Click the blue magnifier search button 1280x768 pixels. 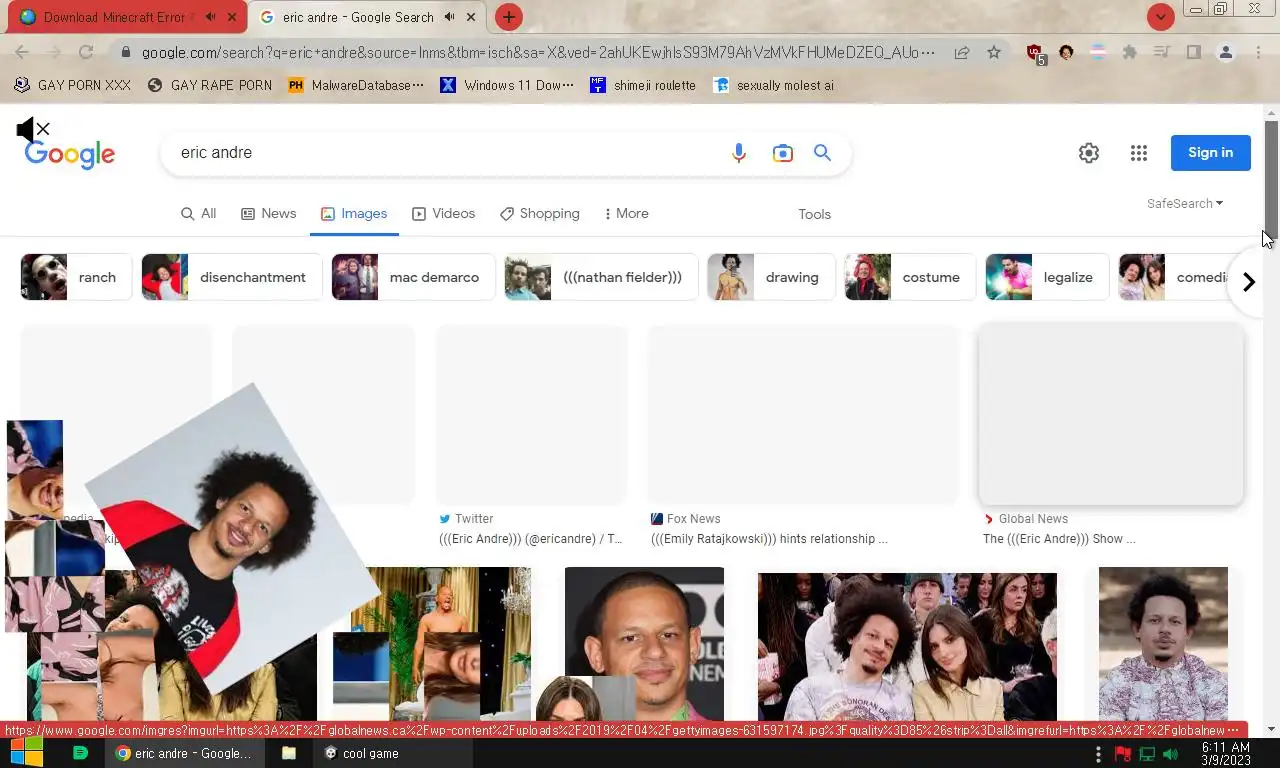[822, 153]
